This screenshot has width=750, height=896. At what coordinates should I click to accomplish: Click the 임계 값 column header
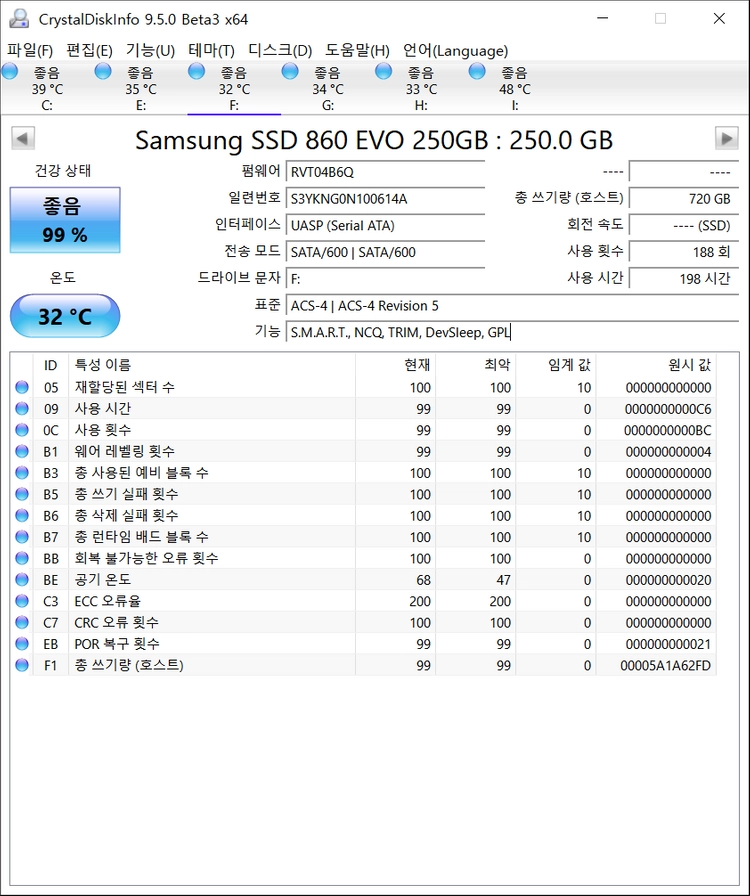tap(556, 365)
